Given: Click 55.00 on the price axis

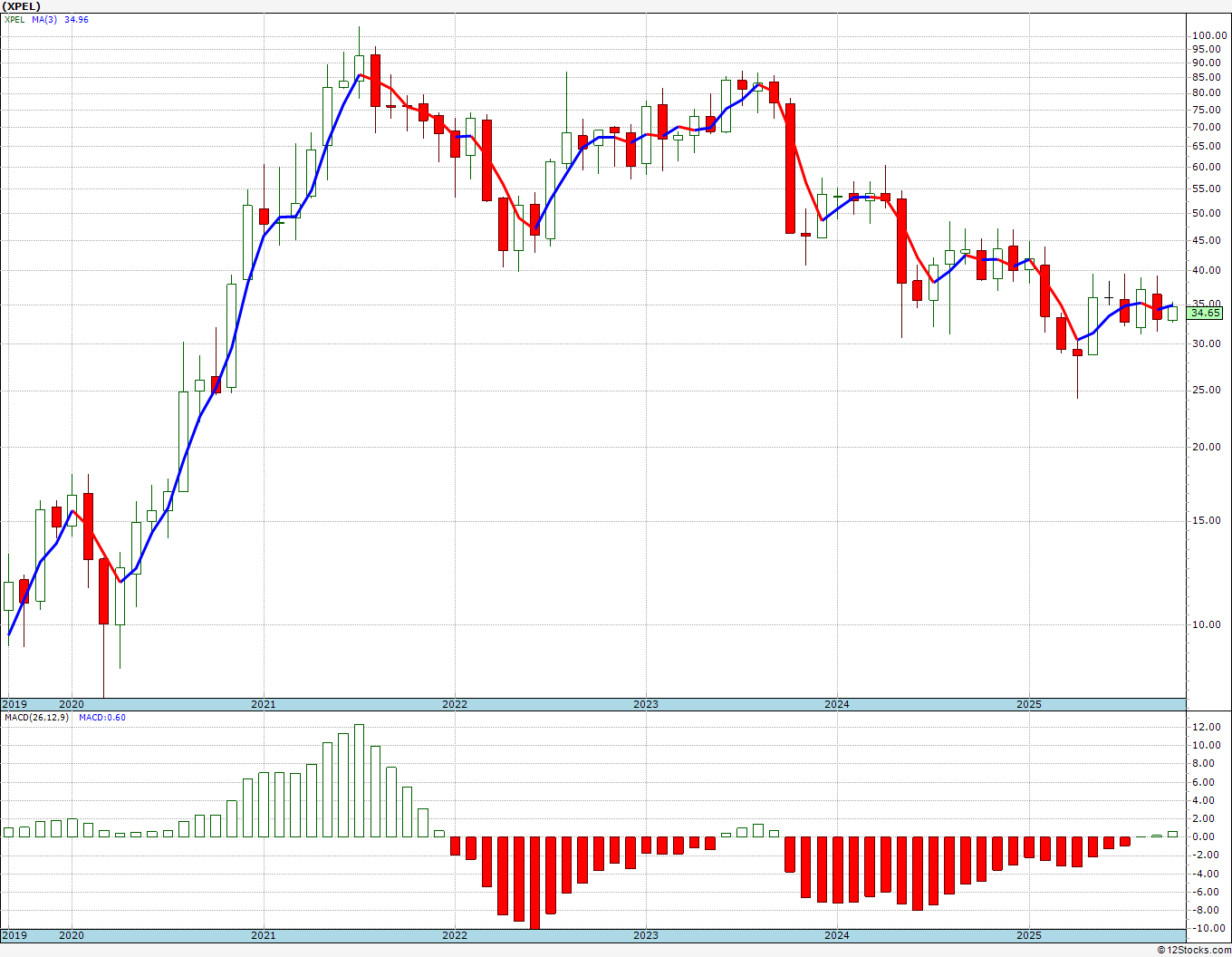Looking at the screenshot, I should [x=1207, y=189].
